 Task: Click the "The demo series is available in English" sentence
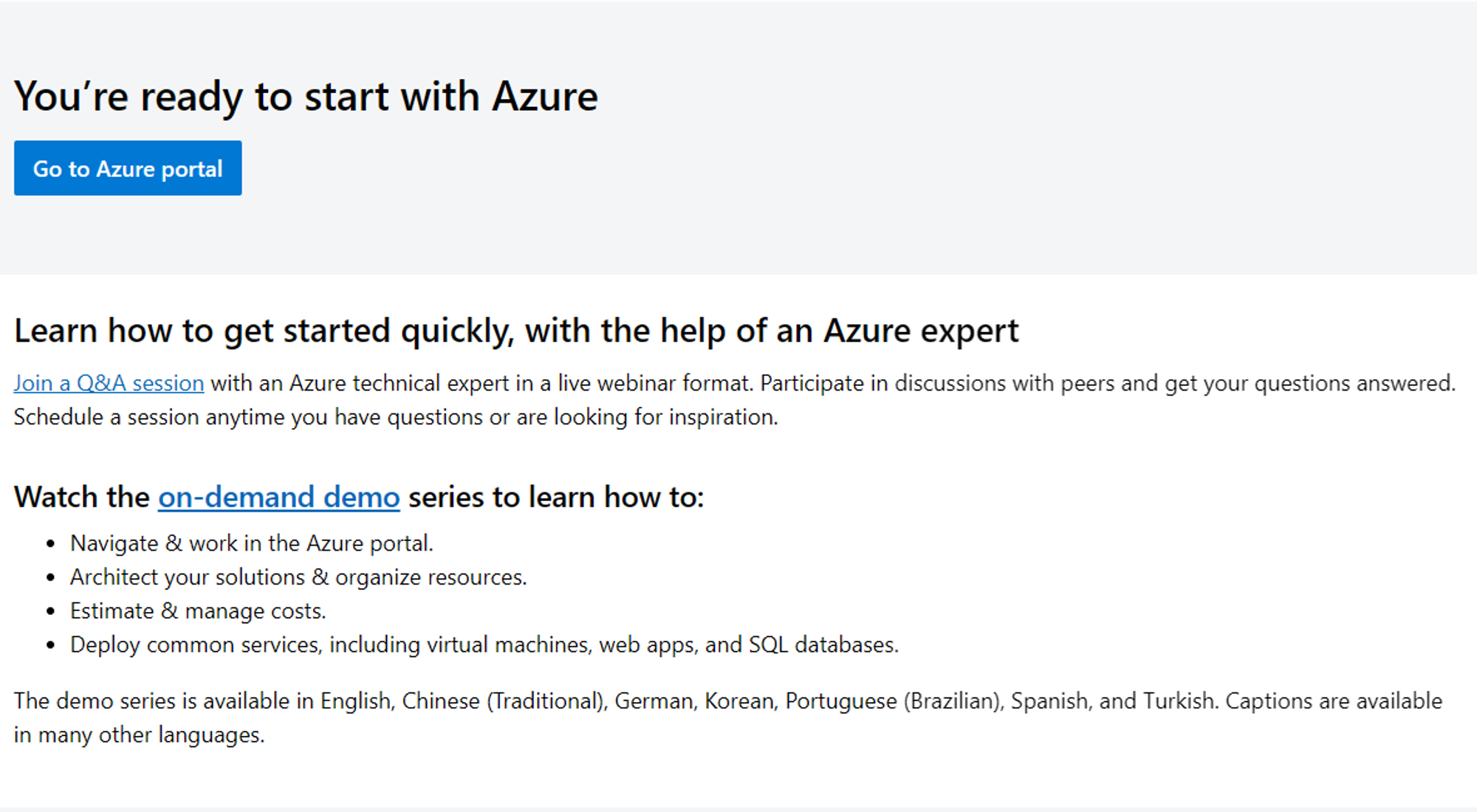coord(615,701)
